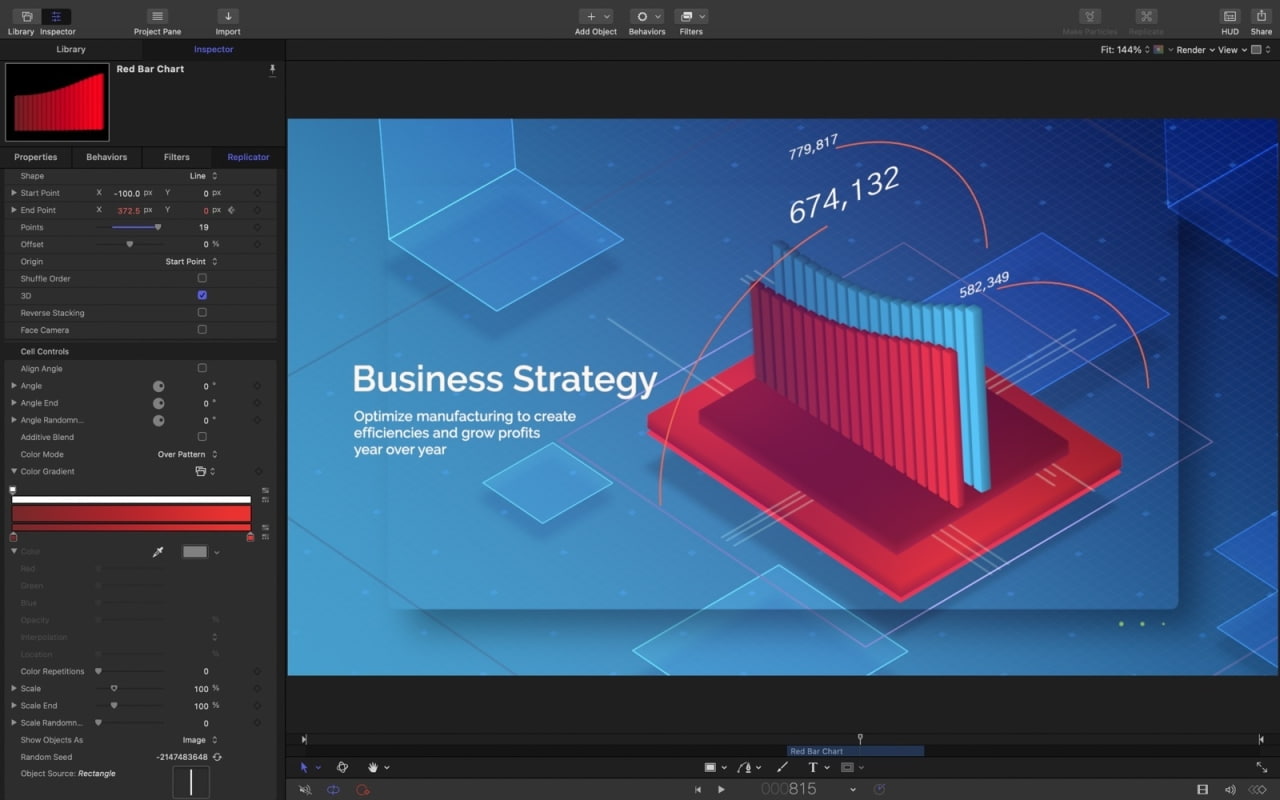Select the Select/Transform arrow tool
Viewport: 1280px width, 800px height.
coord(306,767)
